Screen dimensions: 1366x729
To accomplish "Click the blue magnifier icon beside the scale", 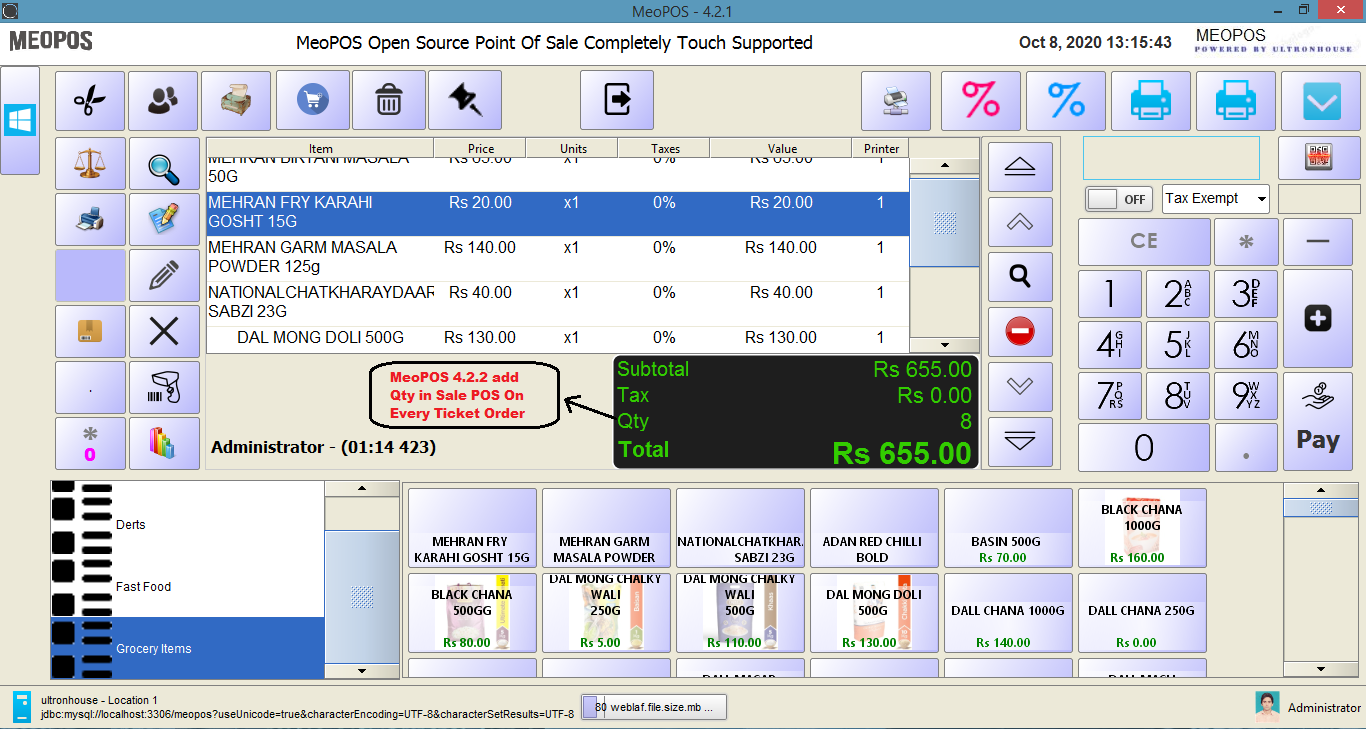I will [x=164, y=164].
